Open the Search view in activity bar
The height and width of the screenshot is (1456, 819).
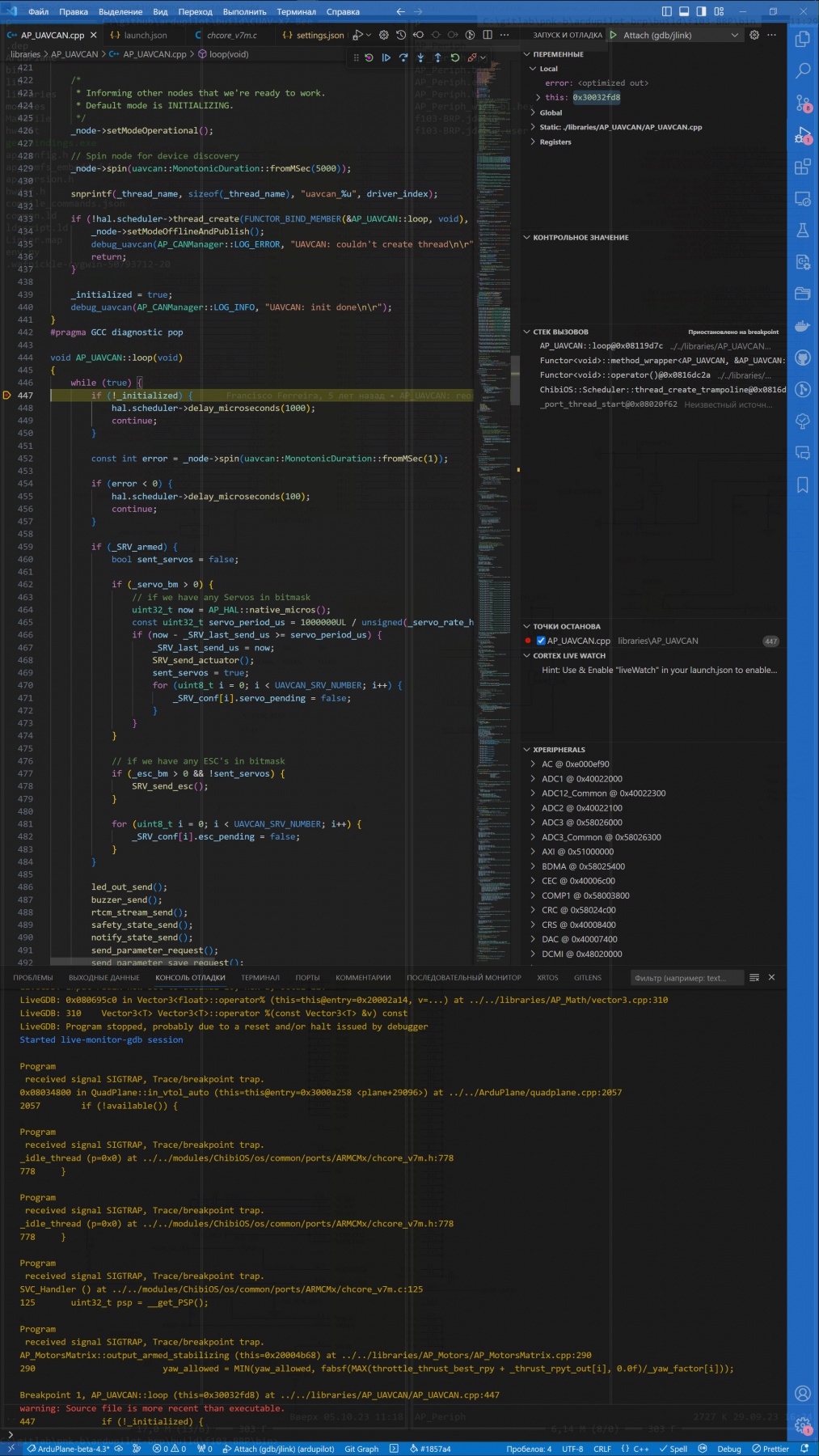click(x=803, y=71)
